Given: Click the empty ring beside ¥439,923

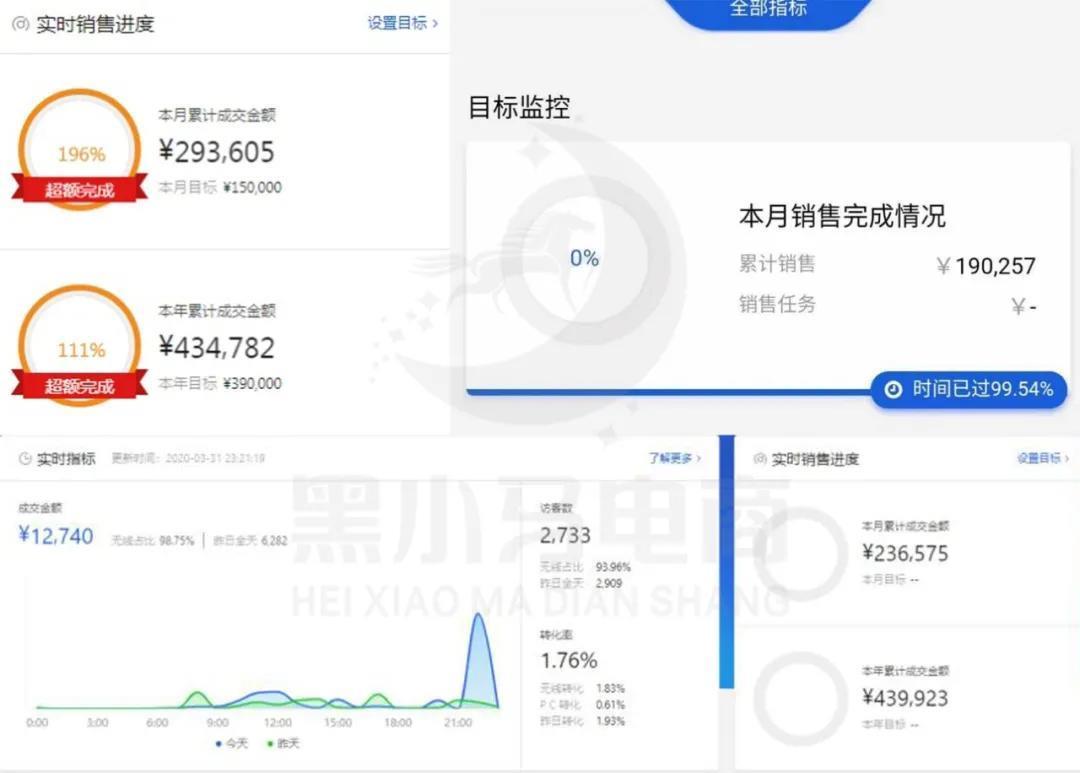Looking at the screenshot, I should coord(799,697).
